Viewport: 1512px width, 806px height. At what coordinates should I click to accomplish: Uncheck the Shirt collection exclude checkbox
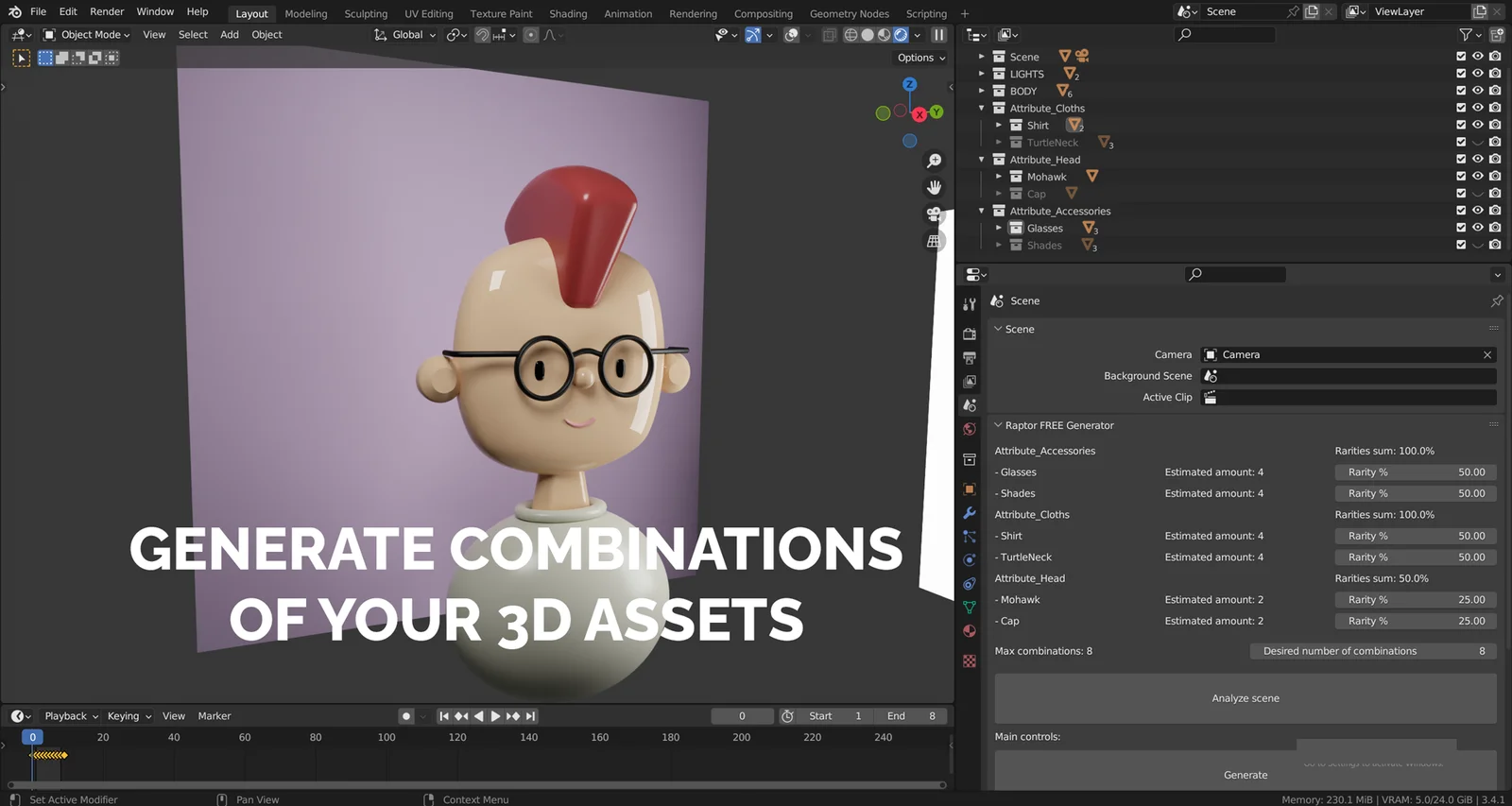1461,125
